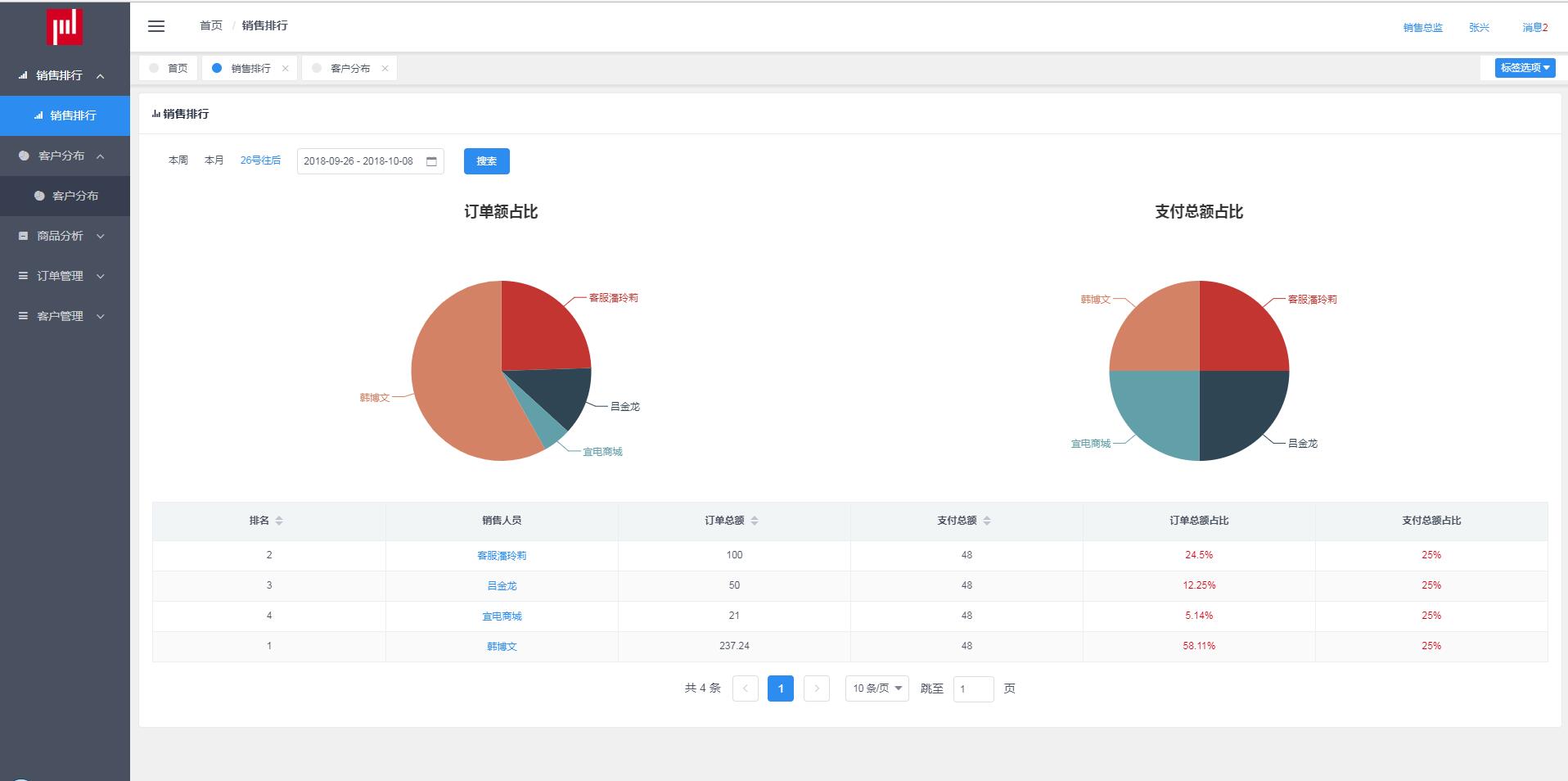Switch to the 首页 tab
Image resolution: width=1568 pixels, height=781 pixels.
pos(177,68)
